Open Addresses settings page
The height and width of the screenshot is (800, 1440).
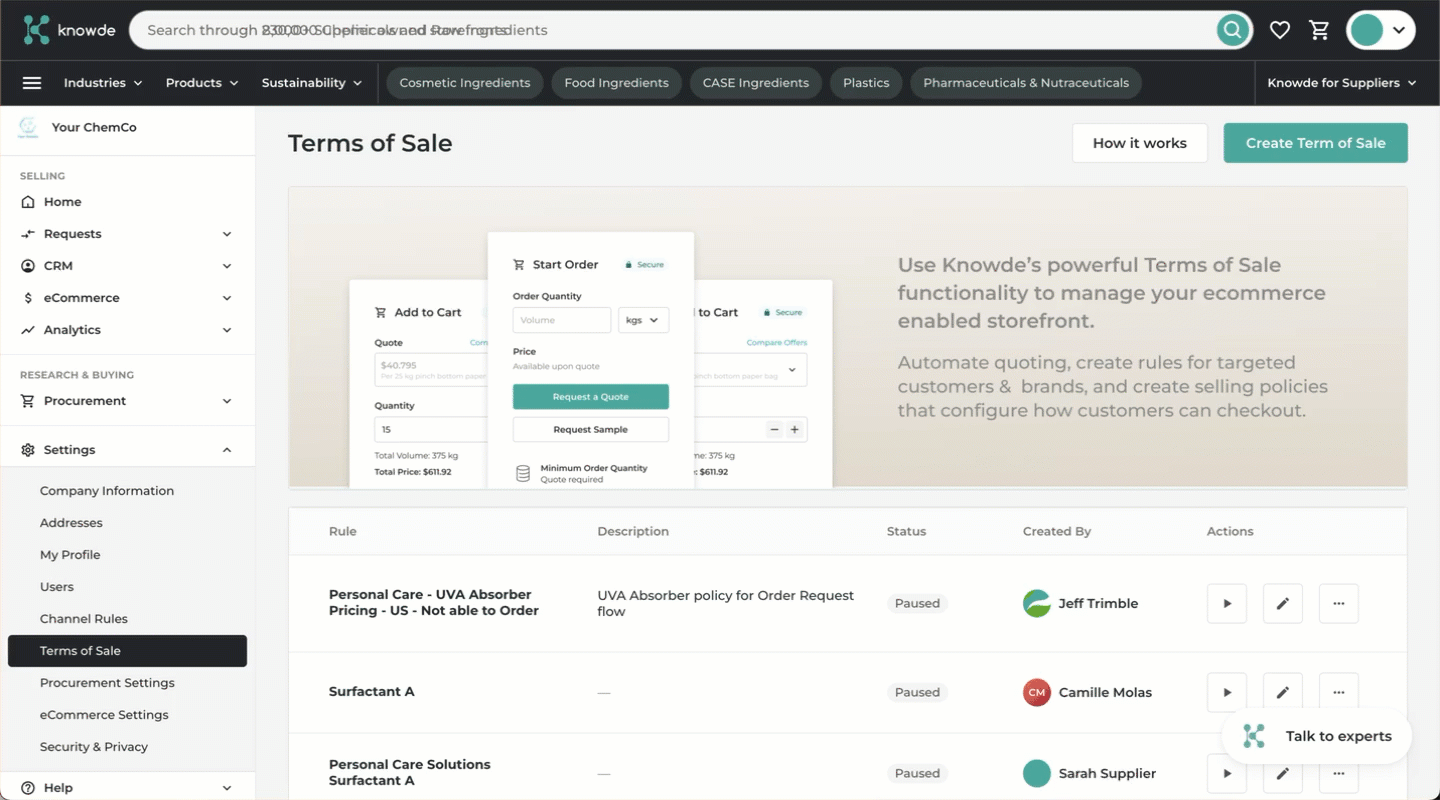71,523
